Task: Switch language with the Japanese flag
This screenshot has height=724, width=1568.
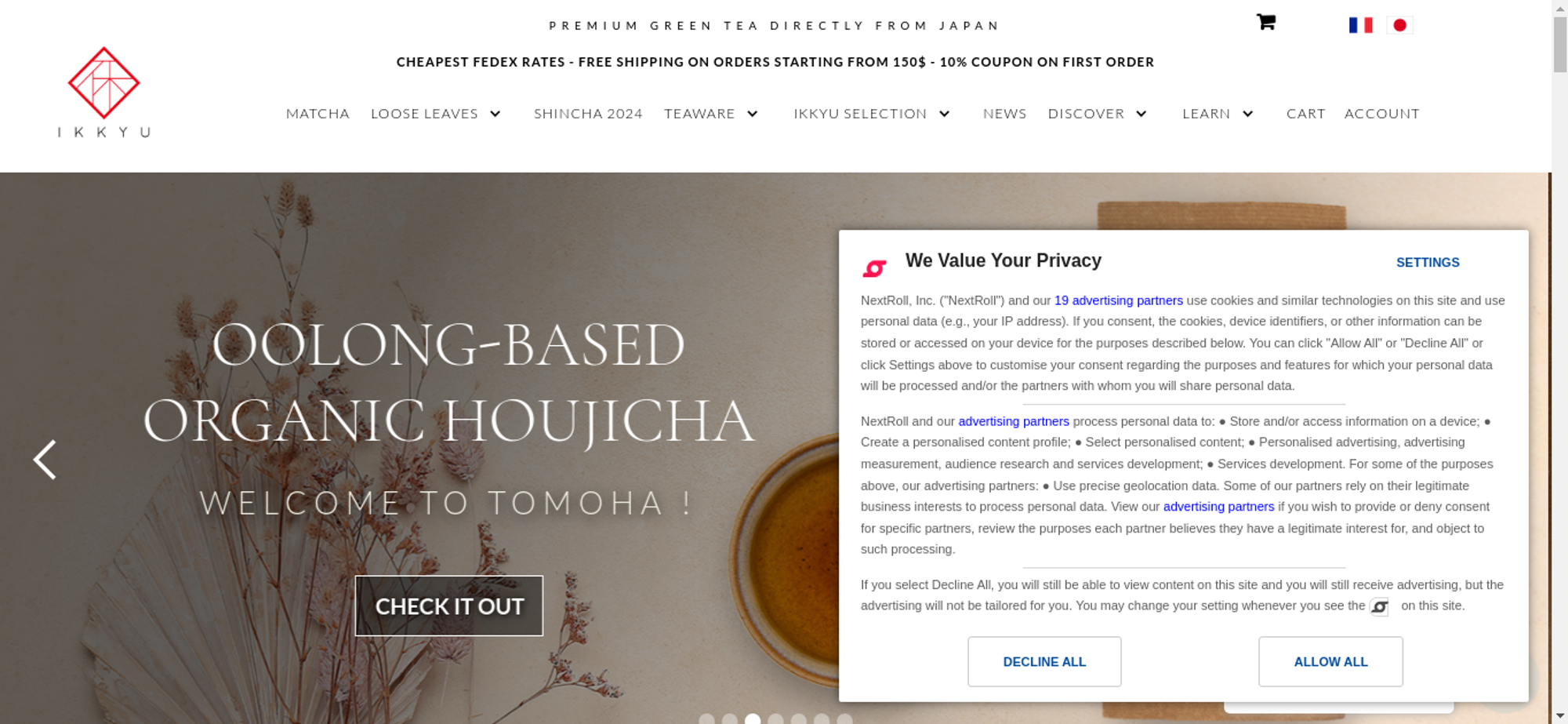Action: click(1399, 25)
